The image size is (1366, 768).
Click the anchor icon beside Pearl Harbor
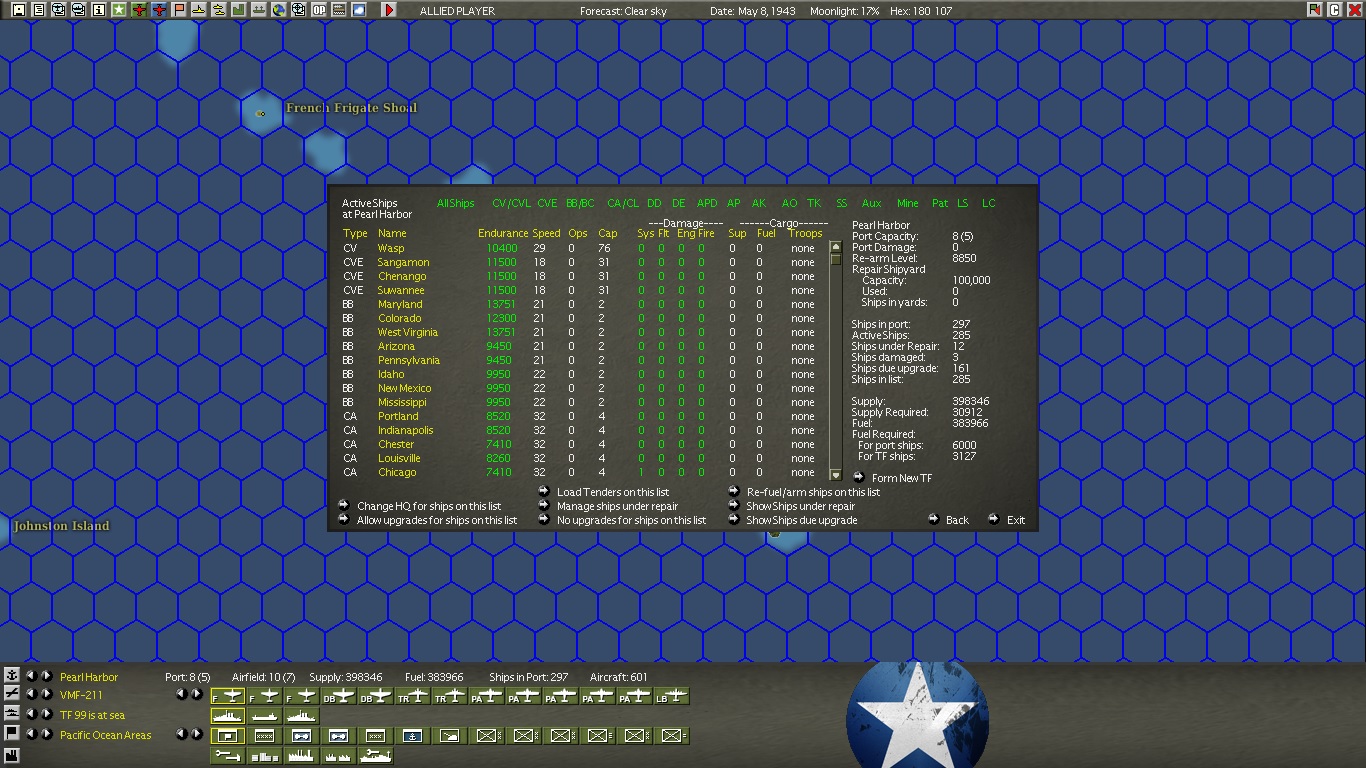tap(12, 676)
